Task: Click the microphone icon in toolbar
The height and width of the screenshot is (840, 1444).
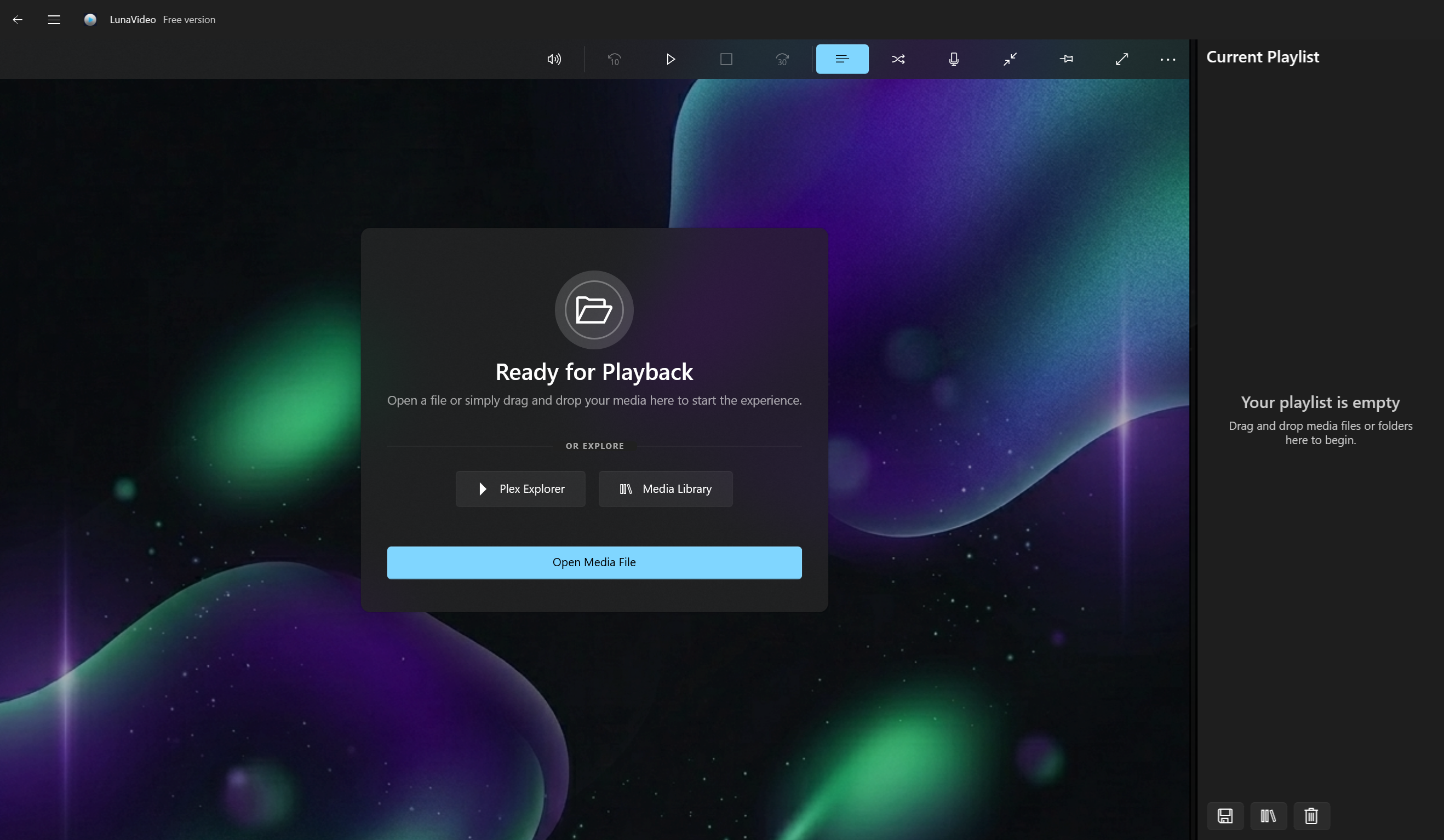Action: pos(954,59)
